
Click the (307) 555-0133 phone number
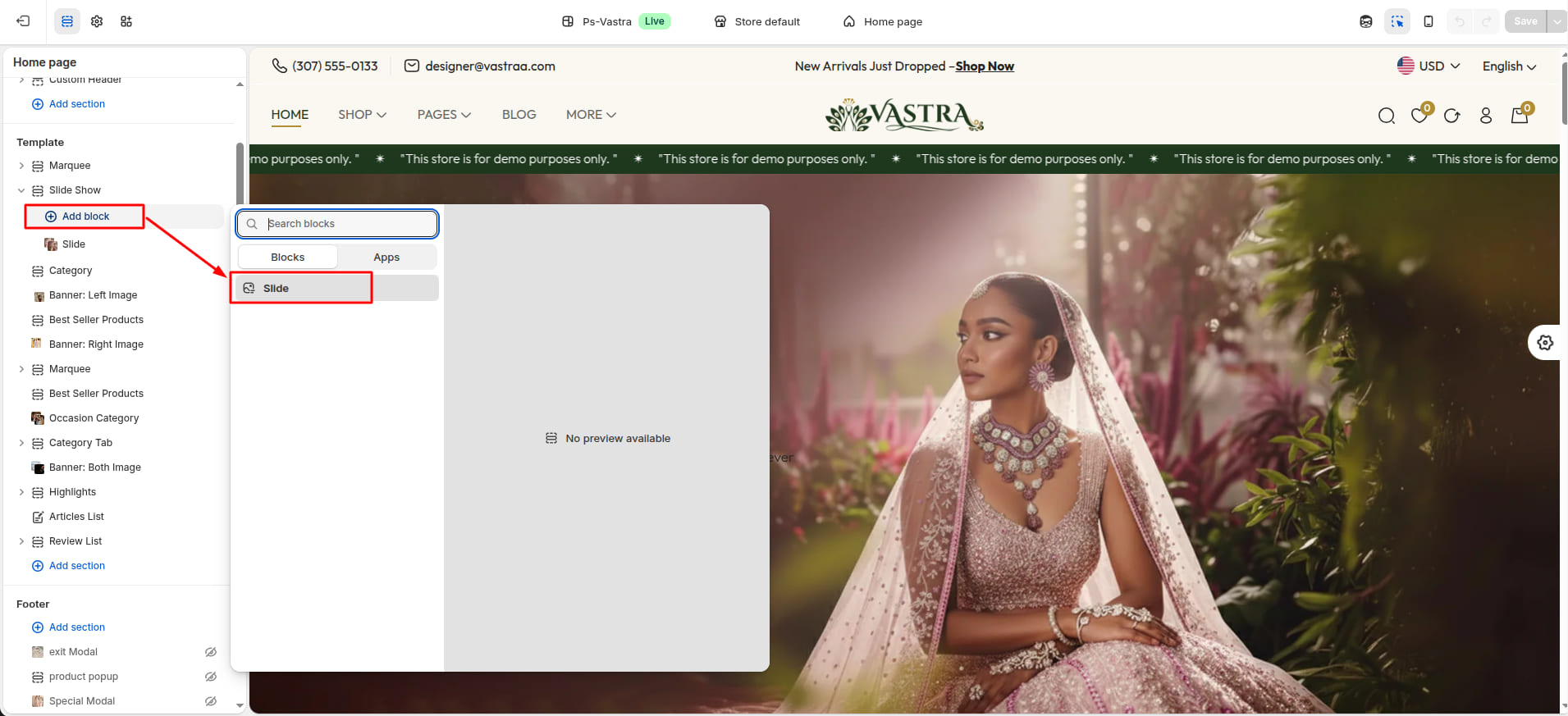335,66
